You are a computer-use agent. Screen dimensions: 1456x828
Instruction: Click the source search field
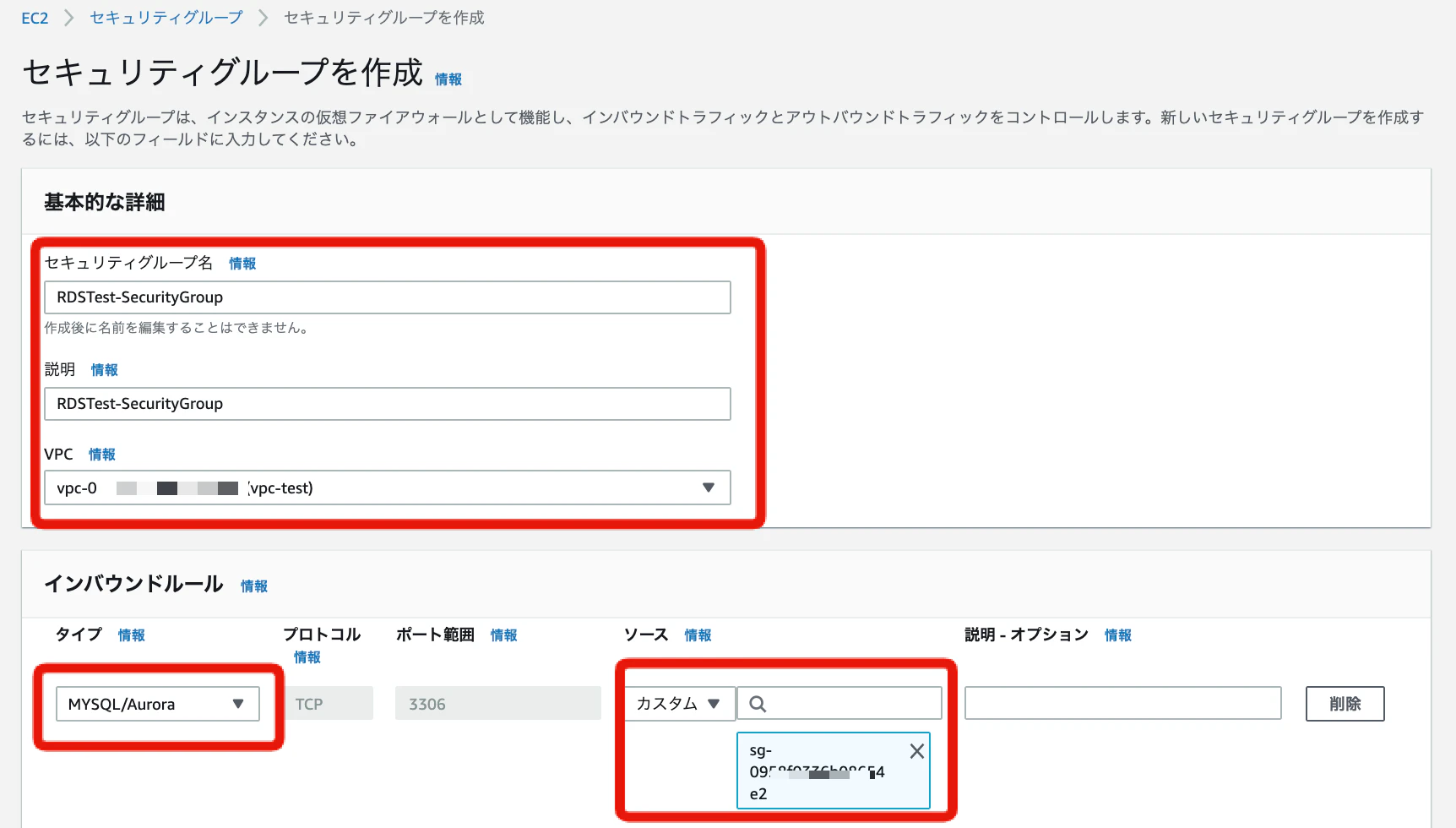pos(839,703)
